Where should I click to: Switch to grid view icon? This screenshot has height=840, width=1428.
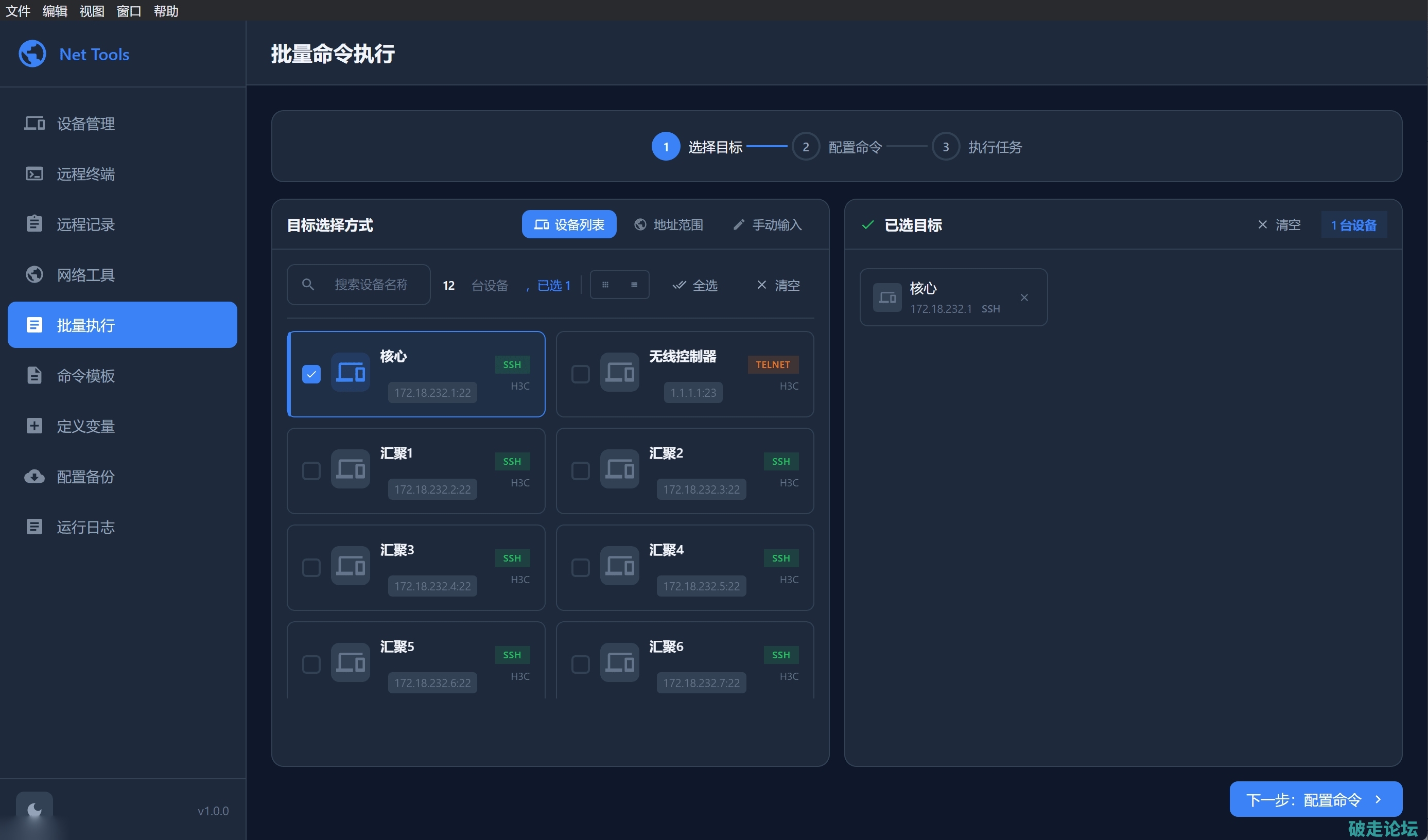coord(605,285)
